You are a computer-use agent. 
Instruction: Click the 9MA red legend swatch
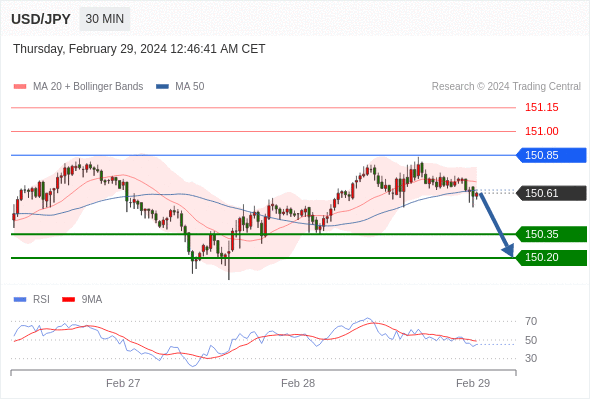68,300
